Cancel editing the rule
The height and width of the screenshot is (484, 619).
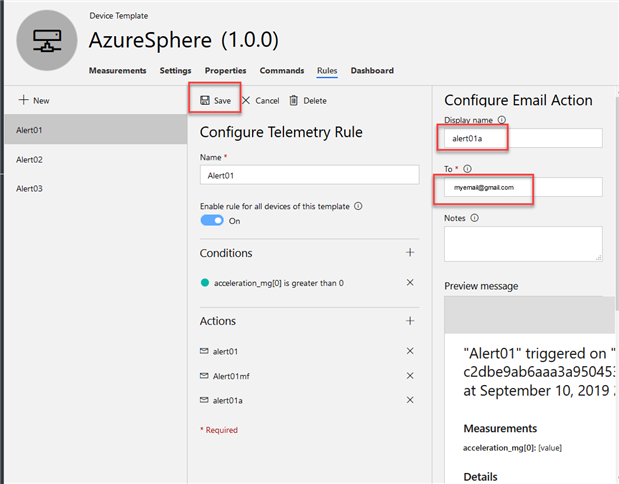(x=261, y=101)
